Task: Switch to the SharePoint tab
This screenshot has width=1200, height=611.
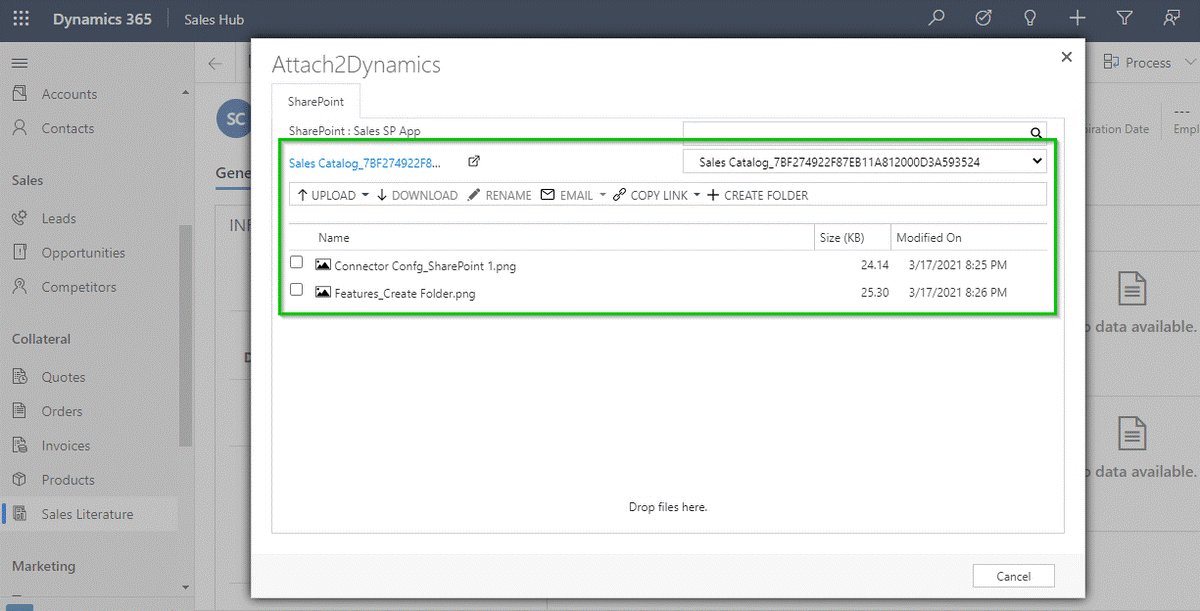Action: [x=316, y=101]
